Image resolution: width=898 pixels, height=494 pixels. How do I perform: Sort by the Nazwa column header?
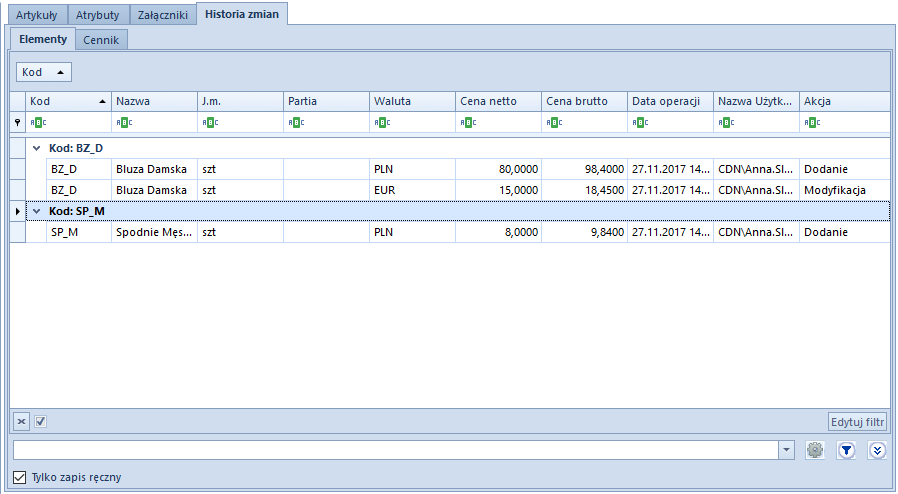(x=154, y=101)
